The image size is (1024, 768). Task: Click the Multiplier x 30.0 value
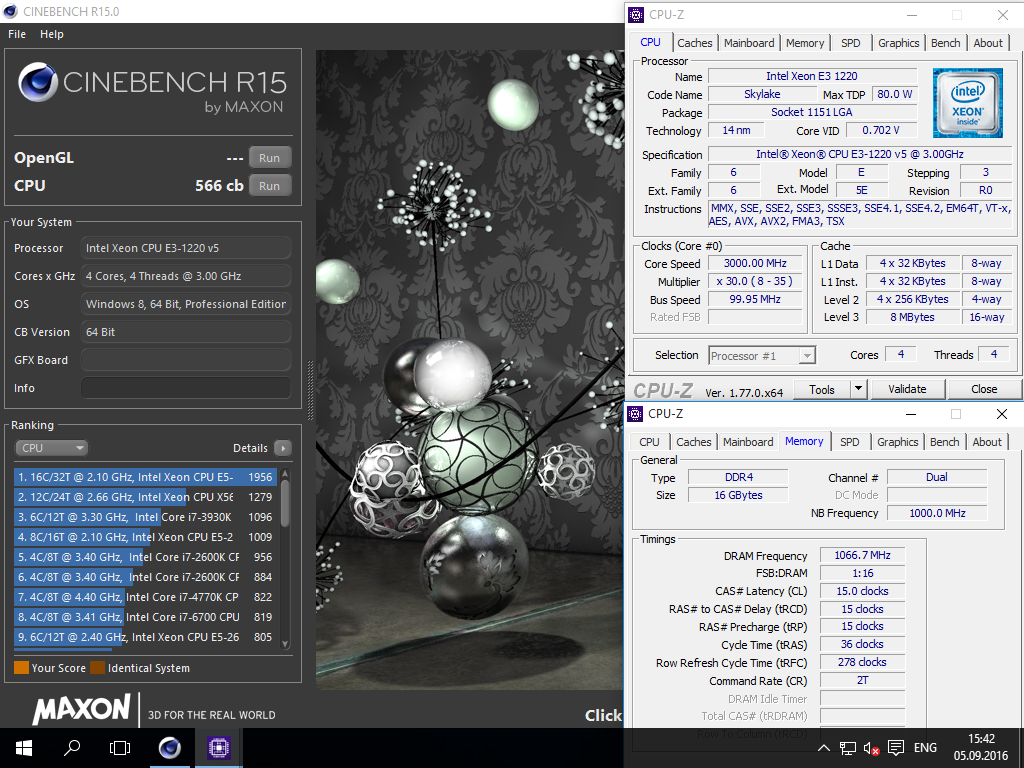click(755, 281)
